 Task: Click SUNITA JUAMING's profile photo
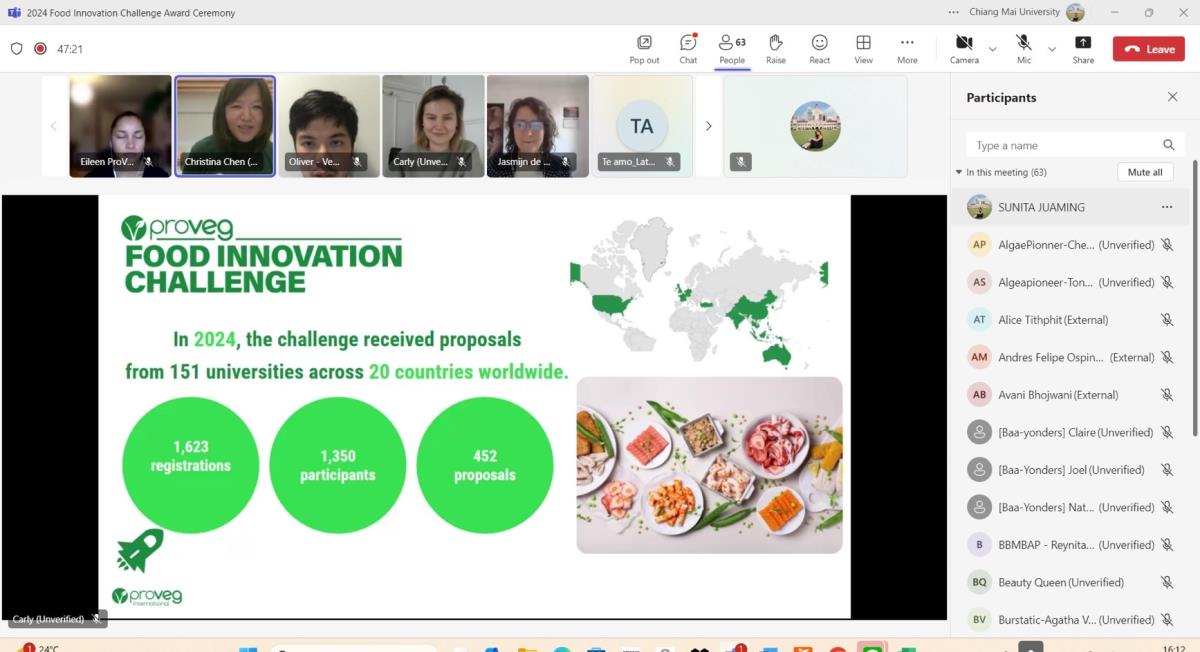tap(979, 207)
